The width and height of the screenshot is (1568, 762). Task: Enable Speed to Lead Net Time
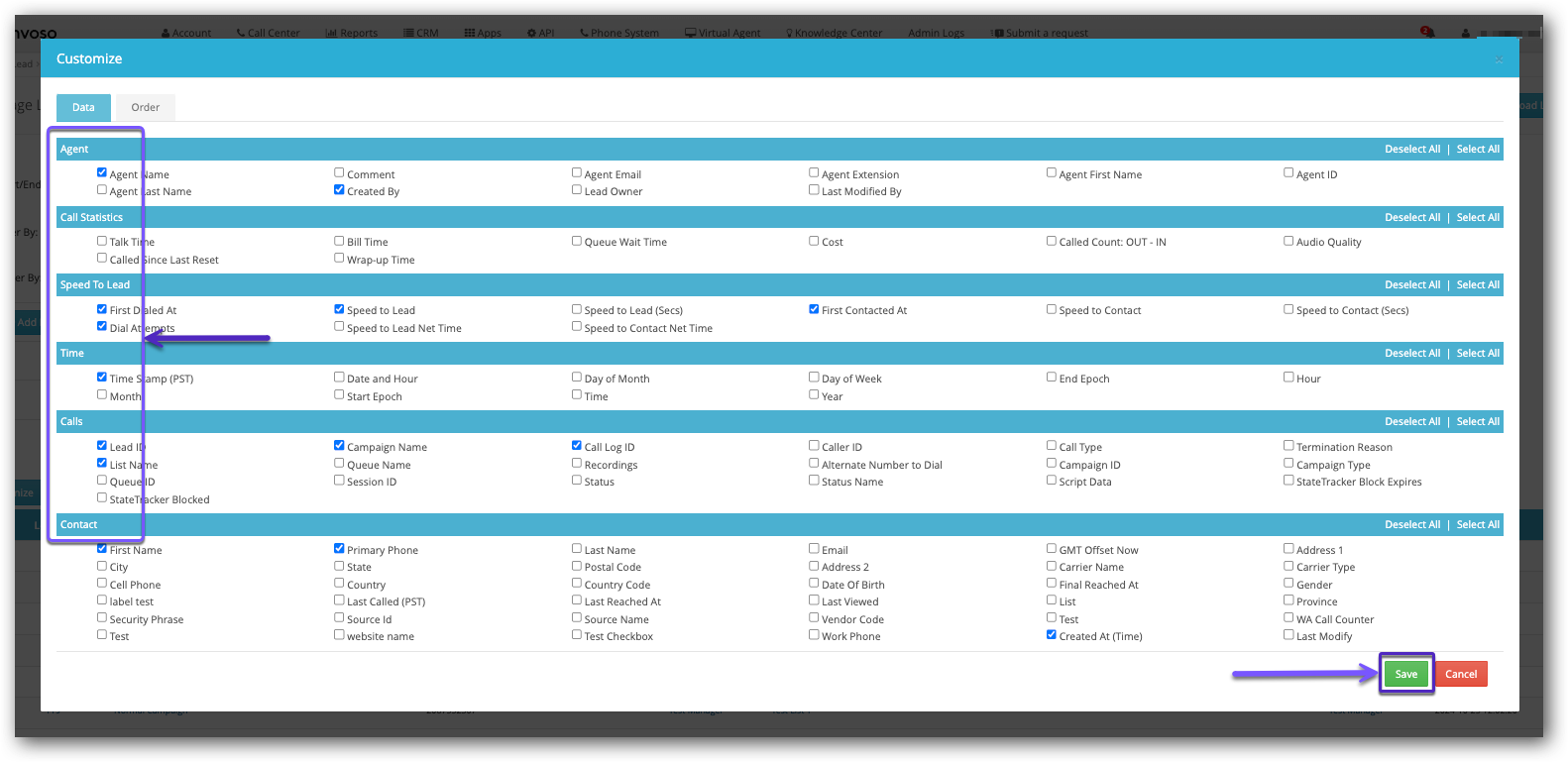click(339, 326)
